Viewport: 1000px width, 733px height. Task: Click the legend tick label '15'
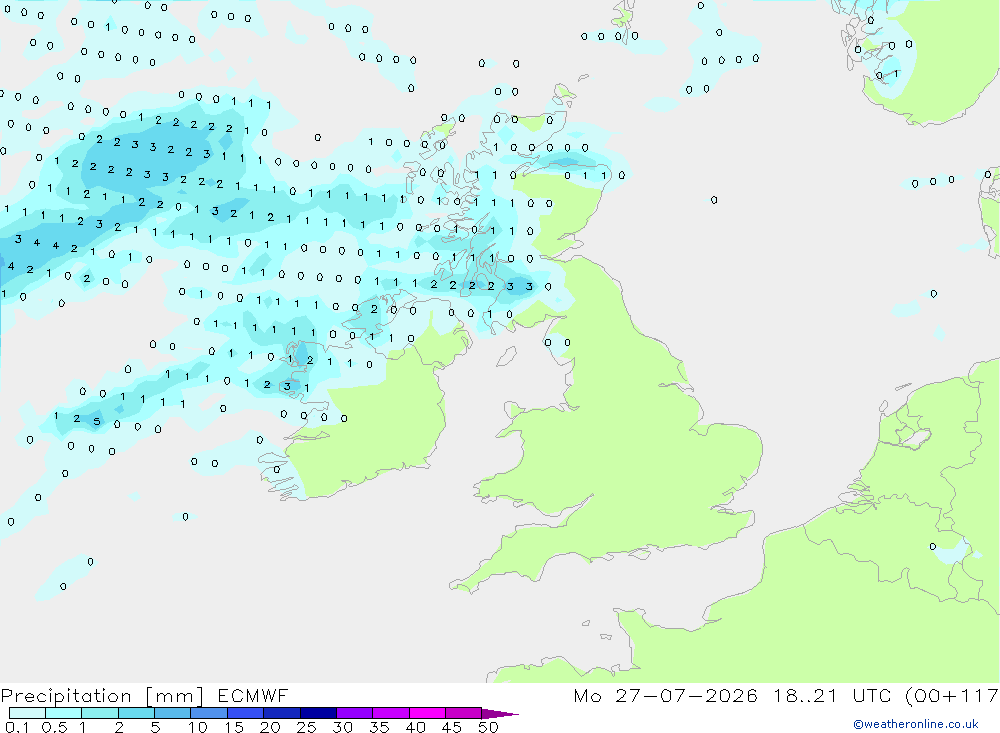tap(233, 727)
